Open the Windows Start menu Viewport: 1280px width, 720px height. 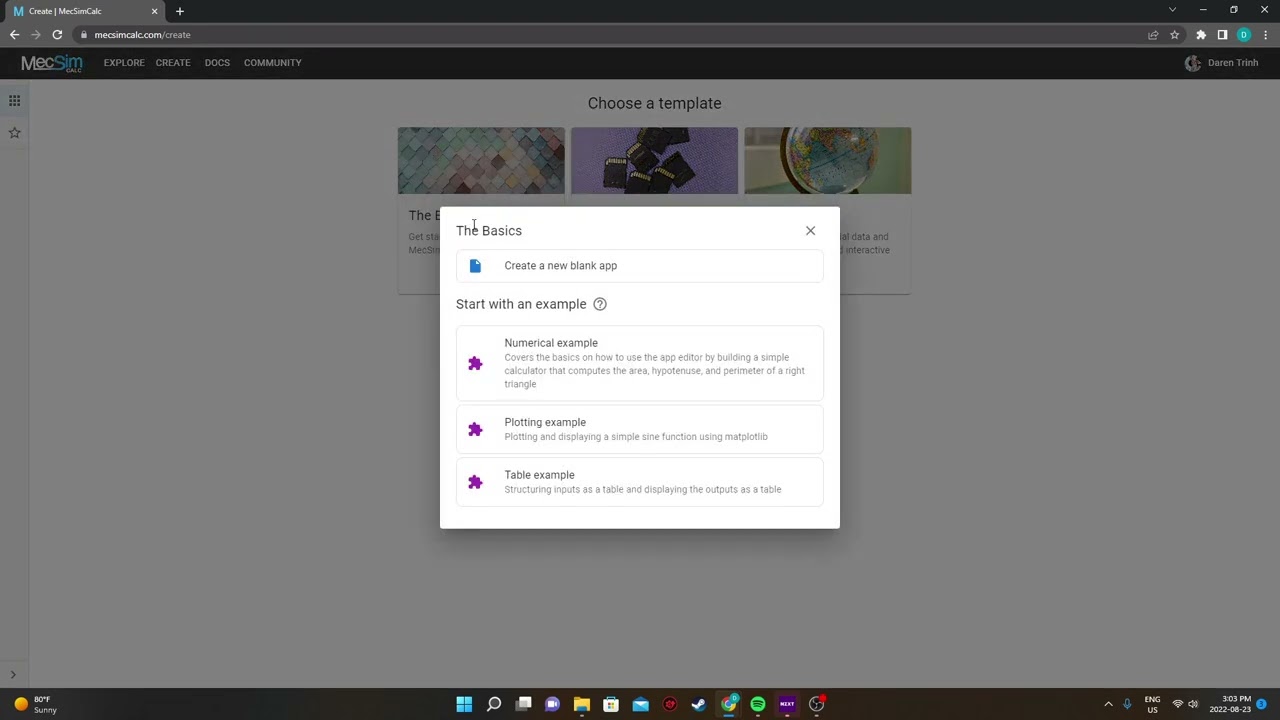point(464,704)
